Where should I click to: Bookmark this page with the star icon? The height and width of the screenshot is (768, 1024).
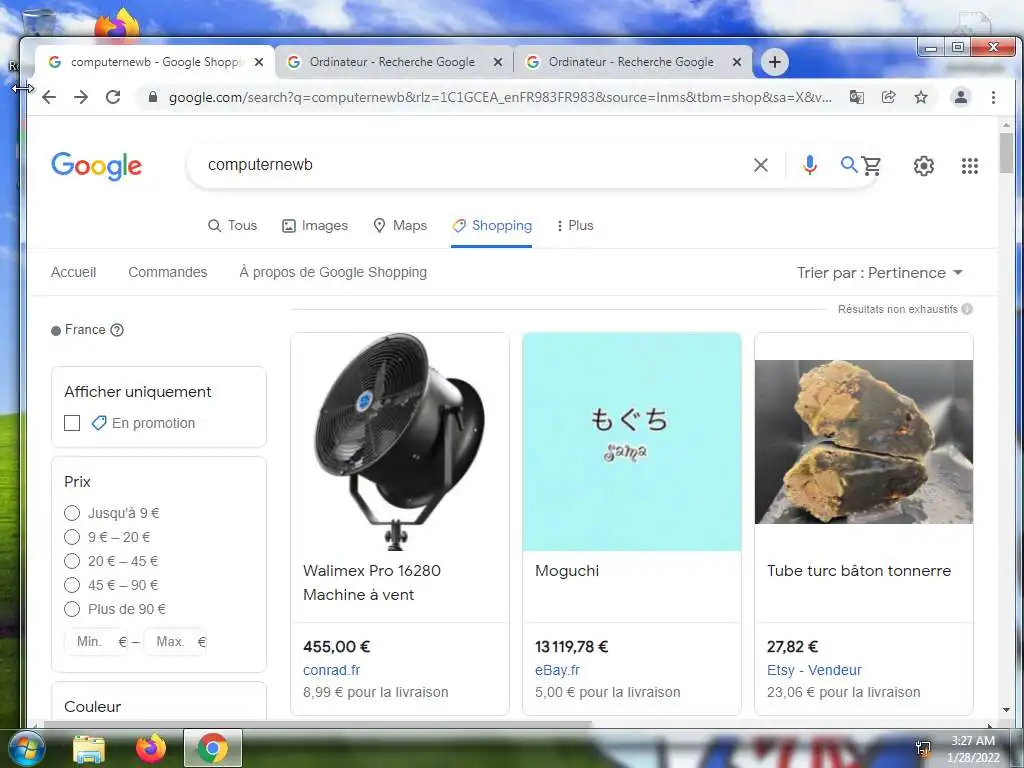(x=921, y=97)
